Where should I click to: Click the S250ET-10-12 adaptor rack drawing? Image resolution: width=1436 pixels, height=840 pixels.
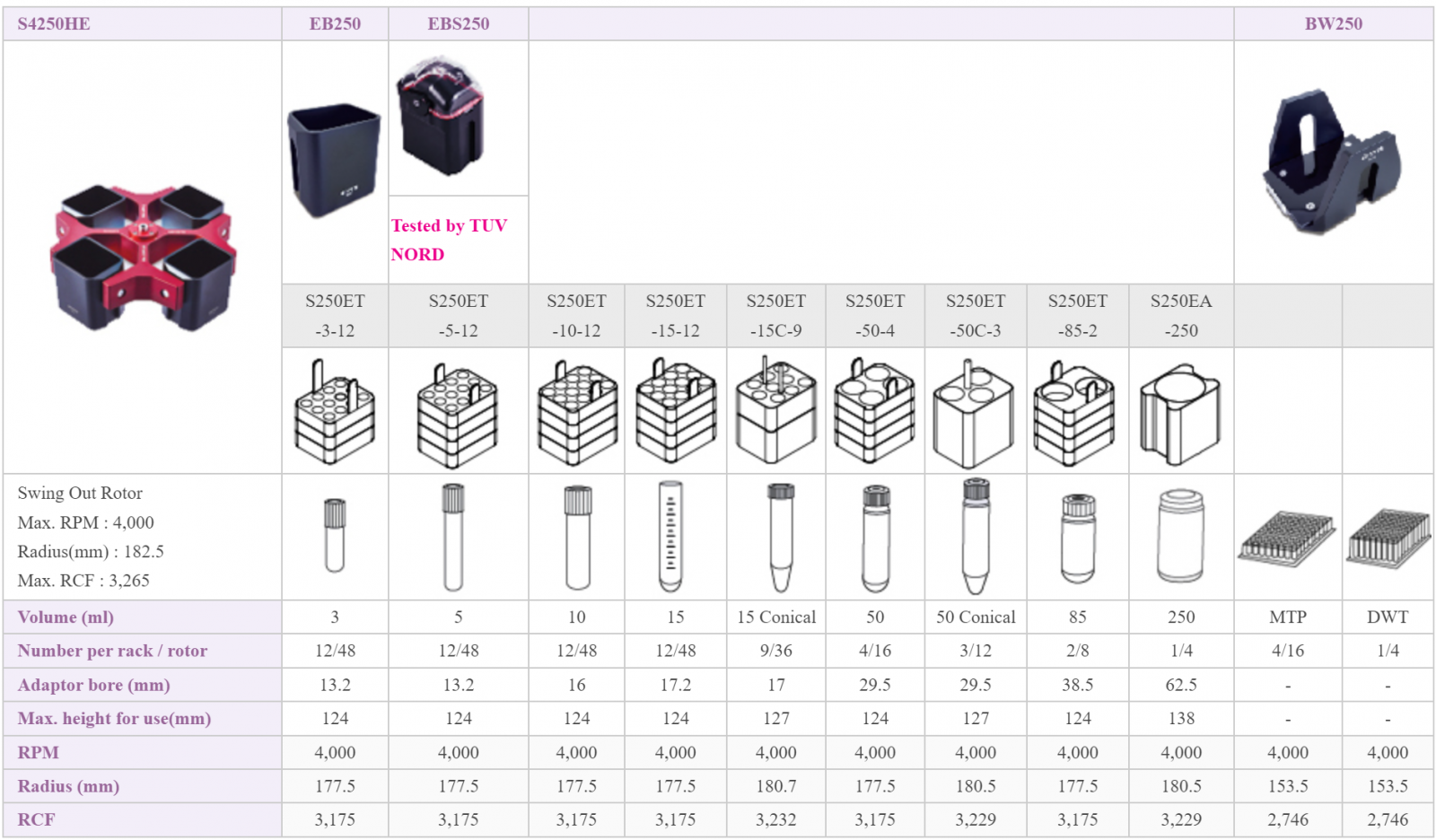577,413
